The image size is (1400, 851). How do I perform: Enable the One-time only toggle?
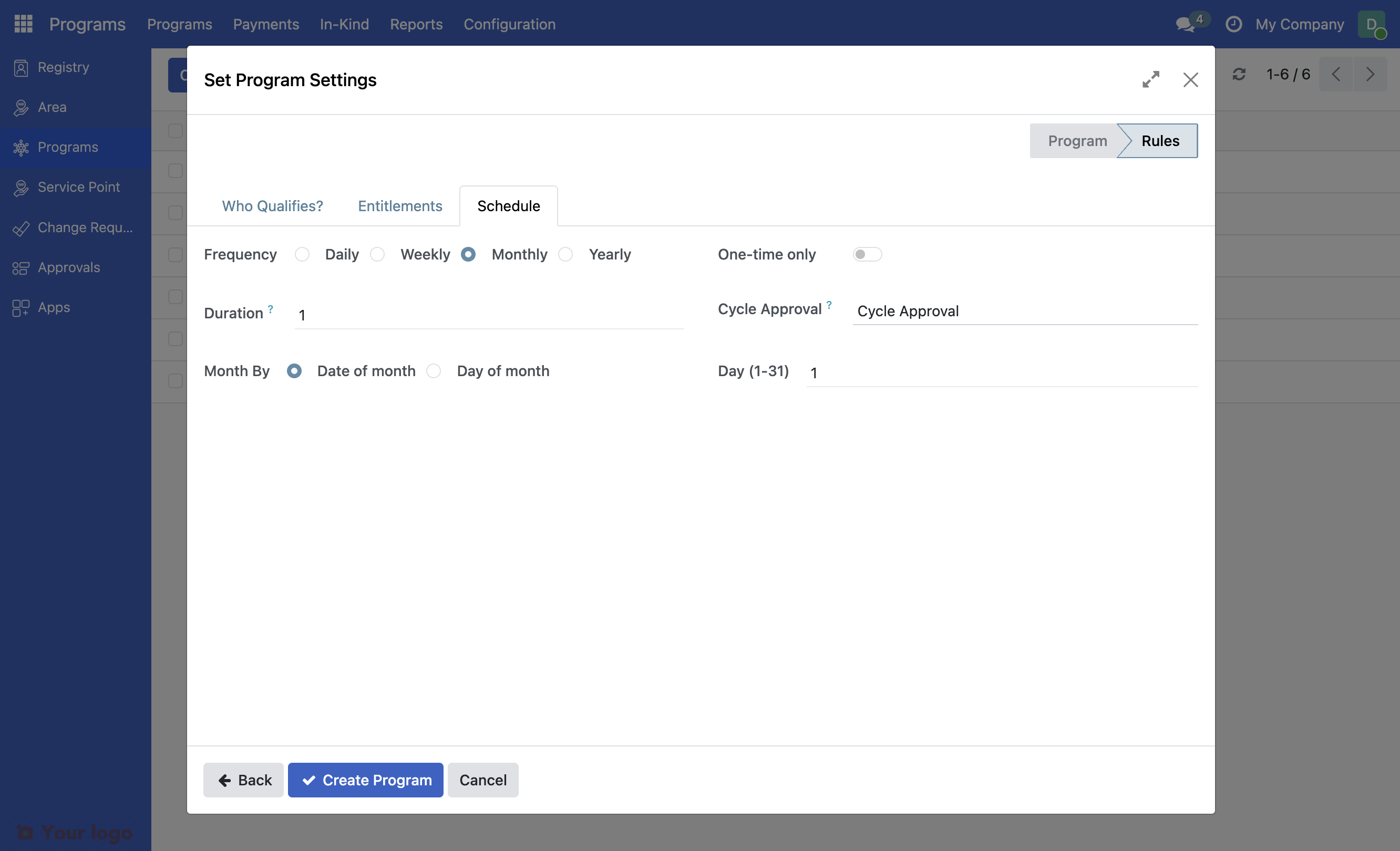click(867, 254)
